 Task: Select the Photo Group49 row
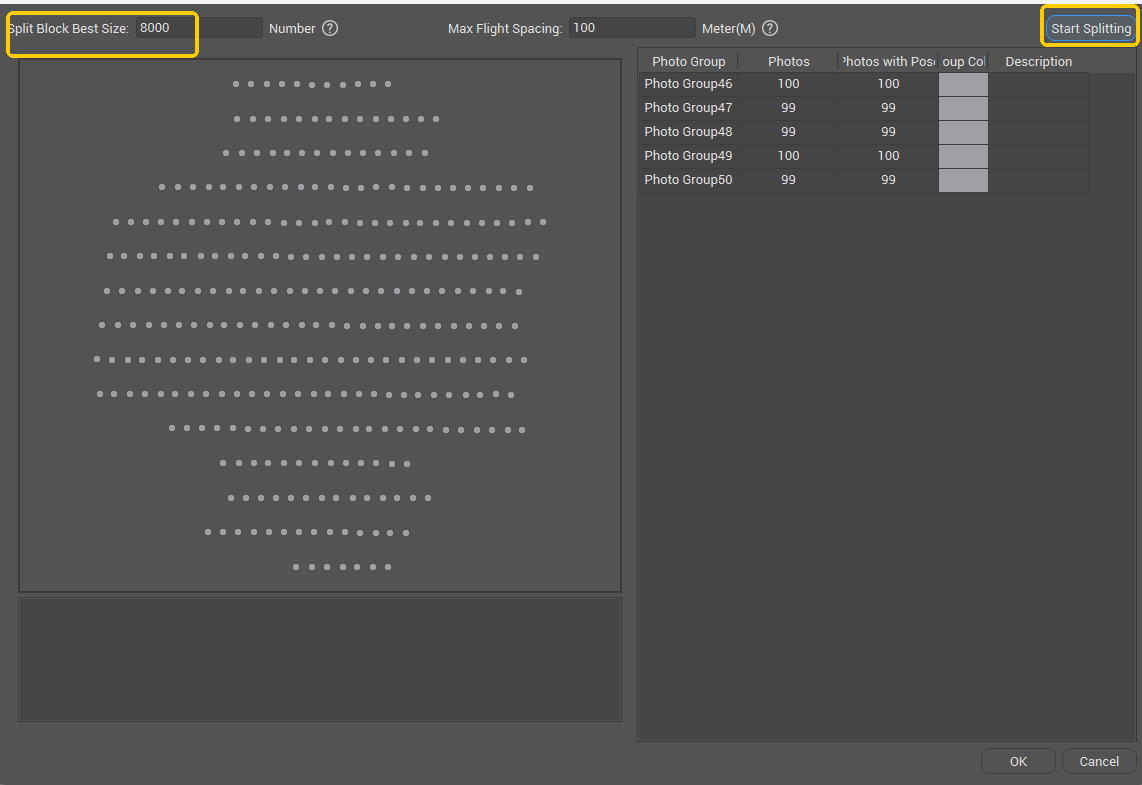tap(688, 156)
